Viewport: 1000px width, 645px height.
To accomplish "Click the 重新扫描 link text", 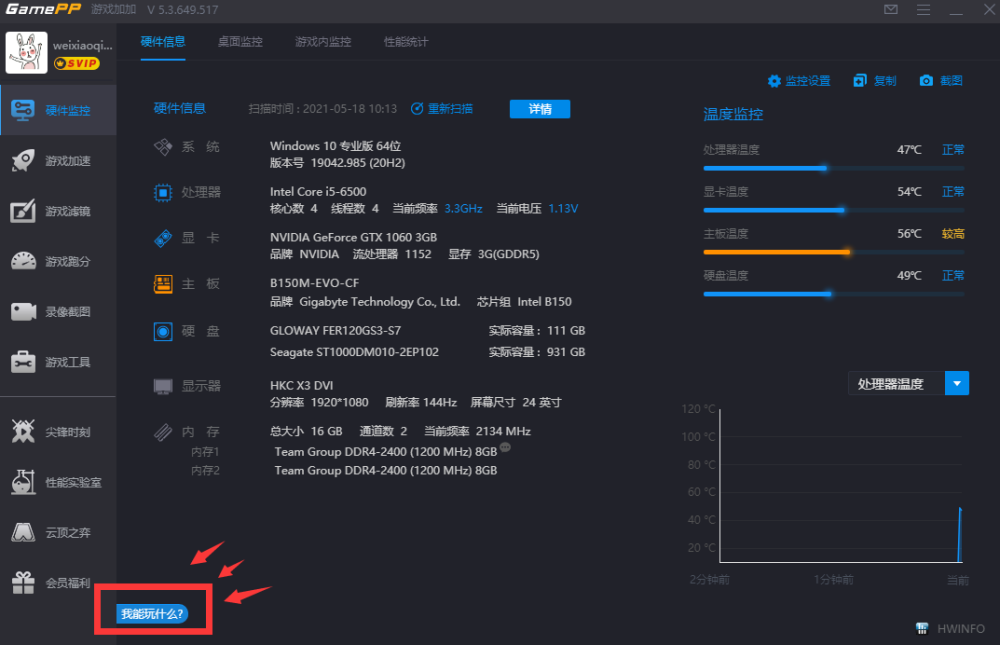I will pos(450,108).
